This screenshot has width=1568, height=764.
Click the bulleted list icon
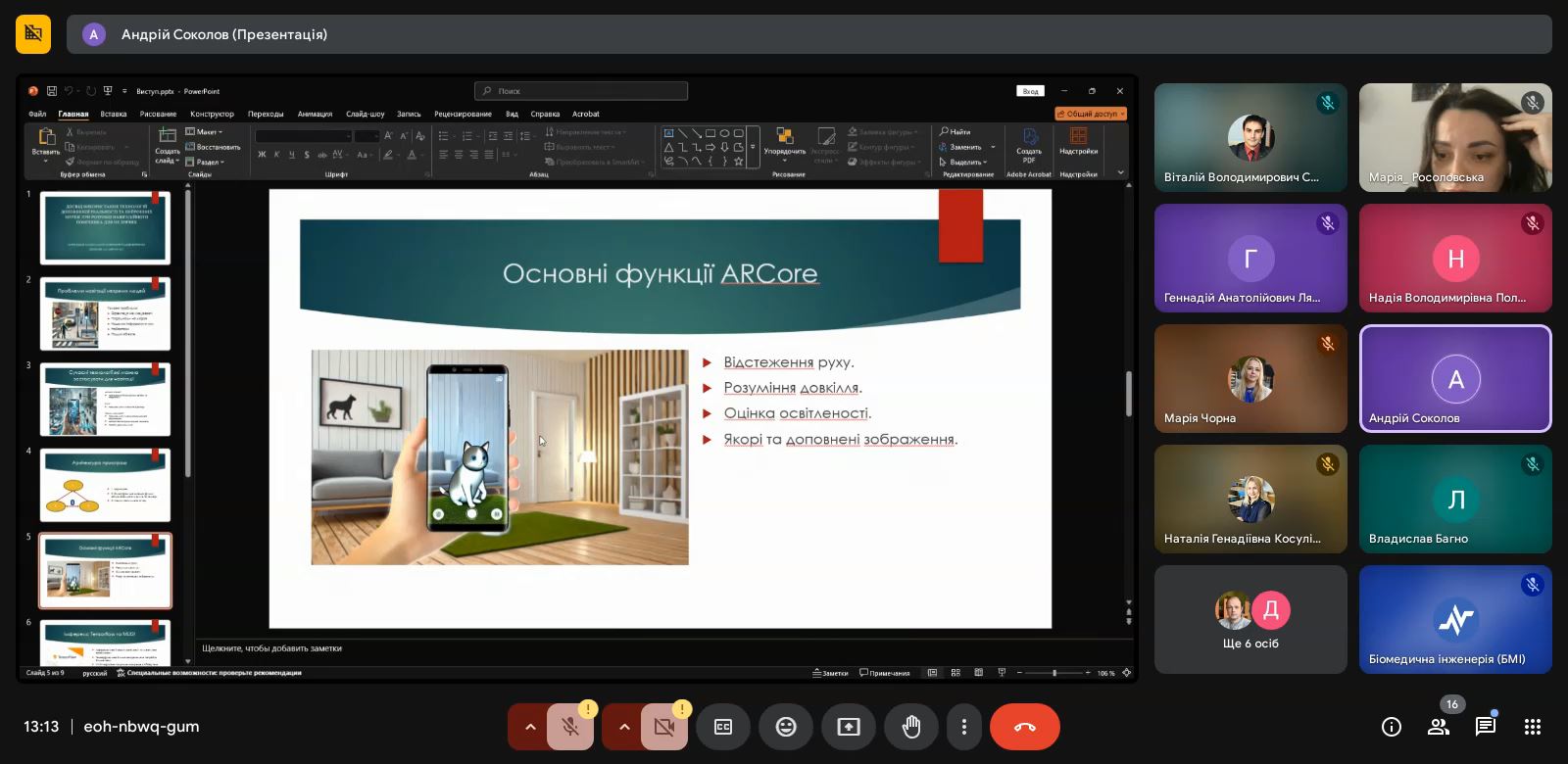coord(443,136)
